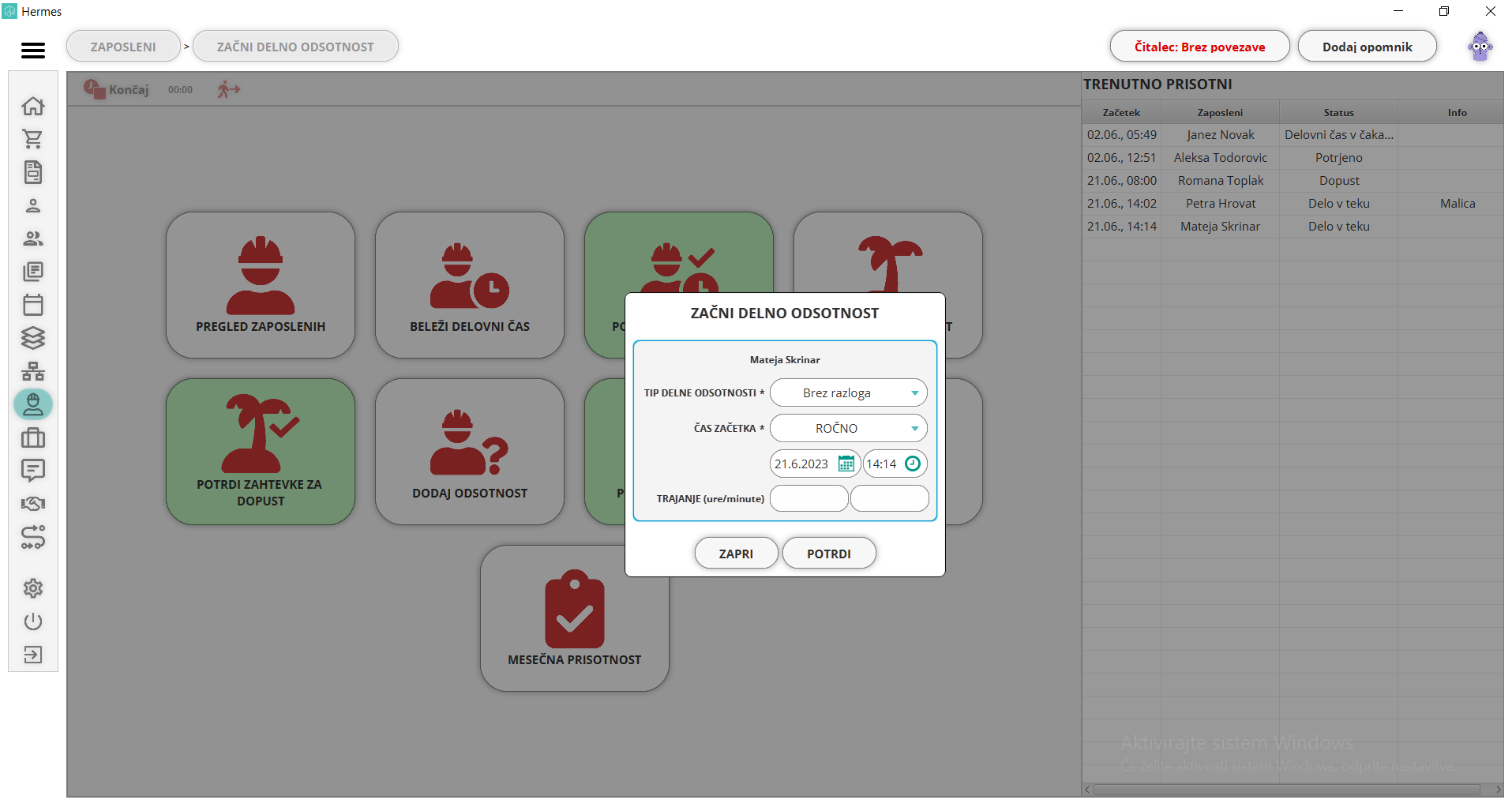Sort by Status column header

pos(1338,112)
